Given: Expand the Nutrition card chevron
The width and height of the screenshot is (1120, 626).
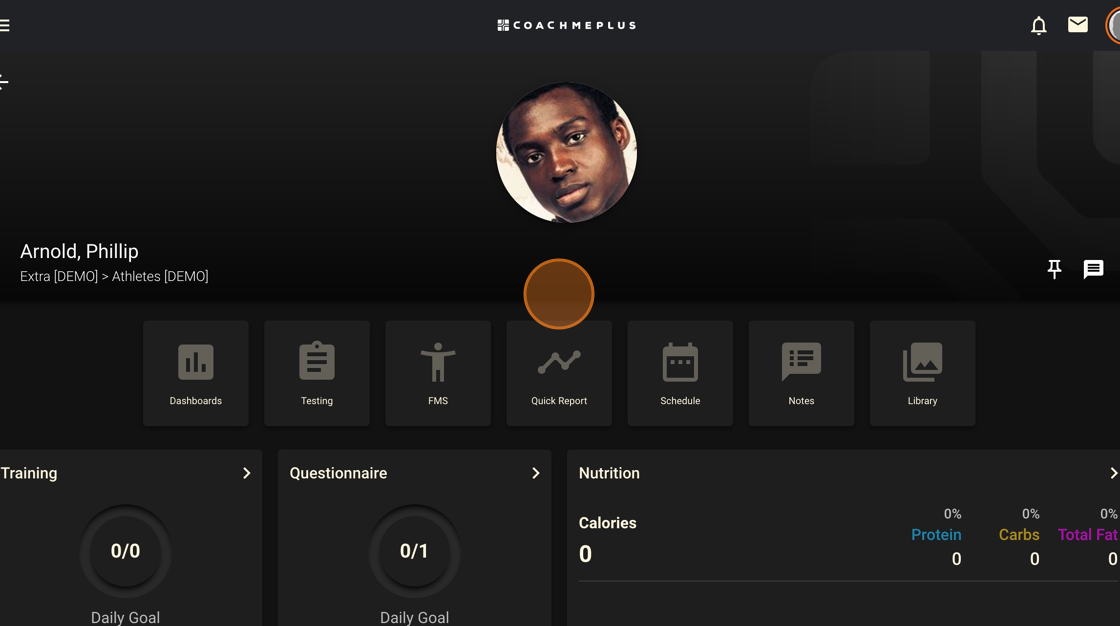Looking at the screenshot, I should (x=1112, y=473).
